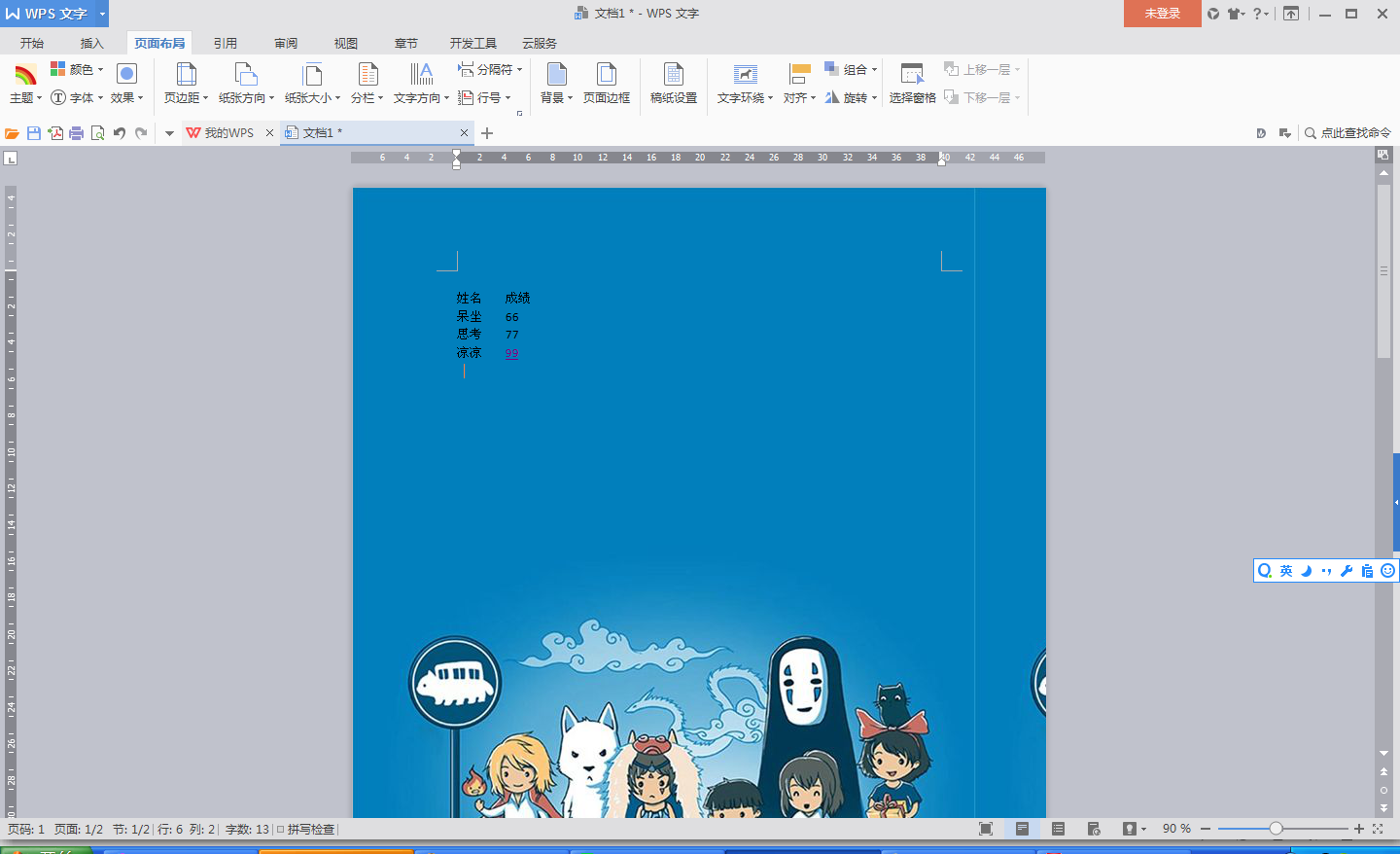Expand the quick access toolbar dropdown

[169, 133]
